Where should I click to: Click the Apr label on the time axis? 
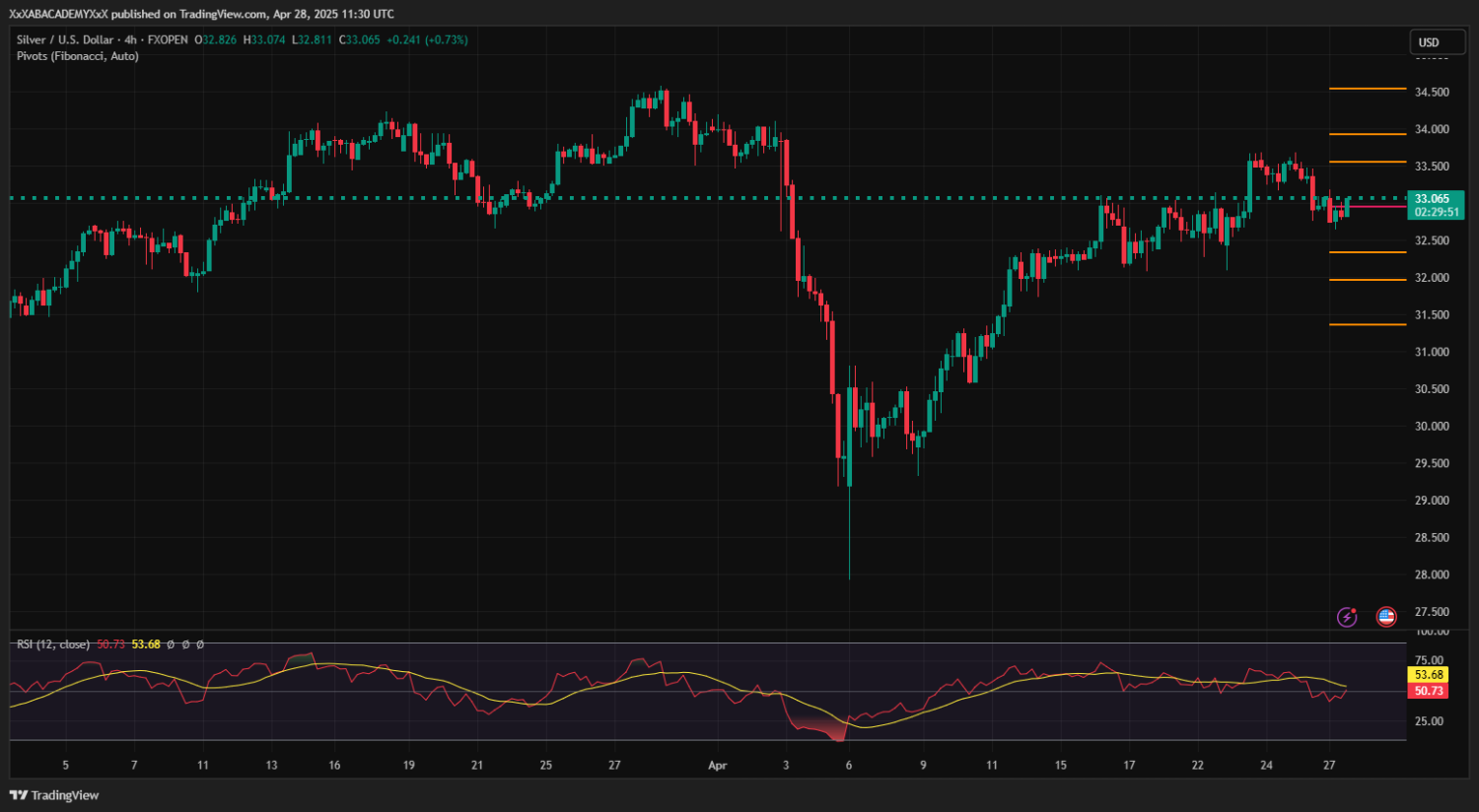point(717,766)
